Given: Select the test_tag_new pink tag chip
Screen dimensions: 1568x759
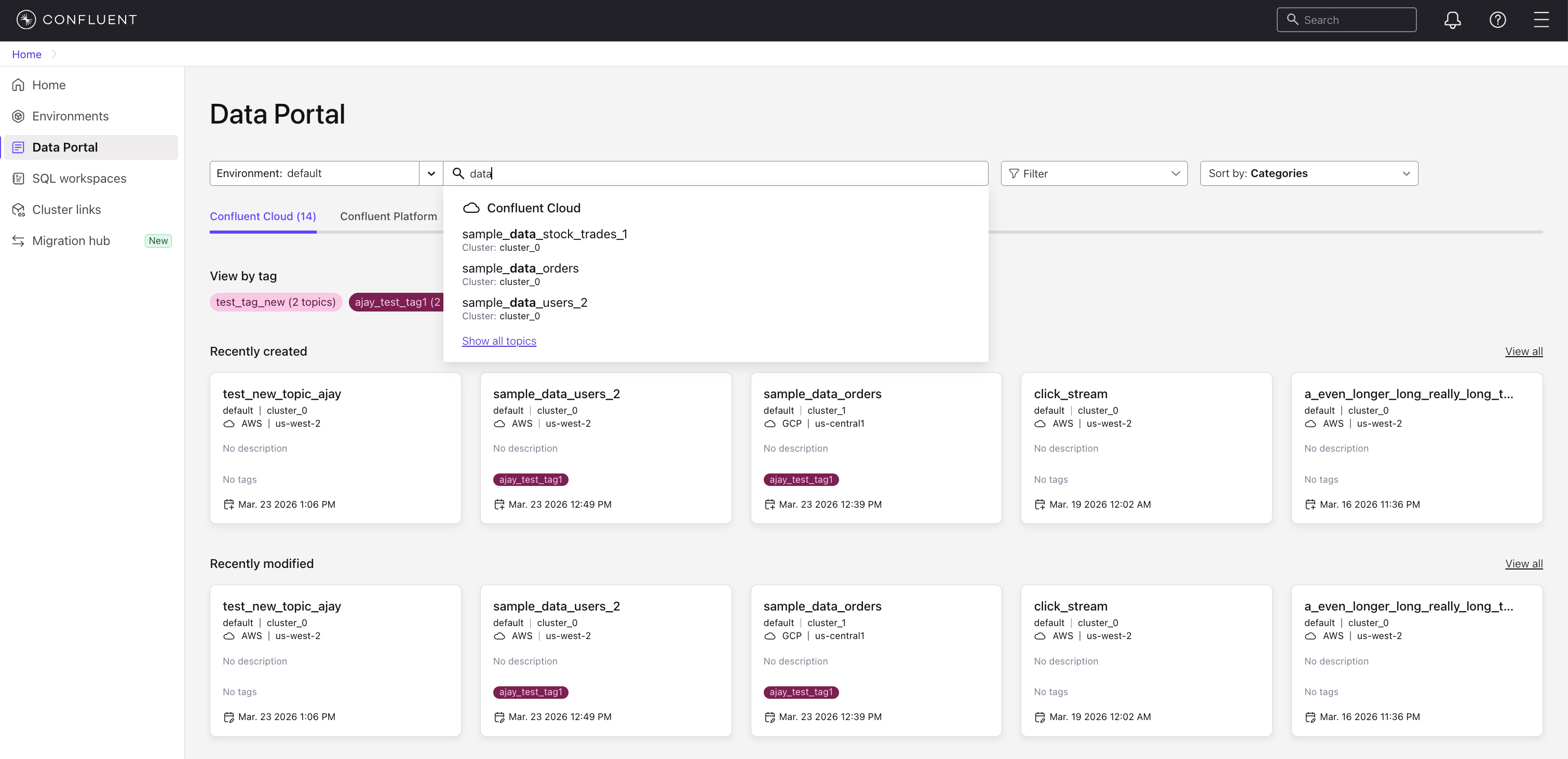Looking at the screenshot, I should 276,303.
